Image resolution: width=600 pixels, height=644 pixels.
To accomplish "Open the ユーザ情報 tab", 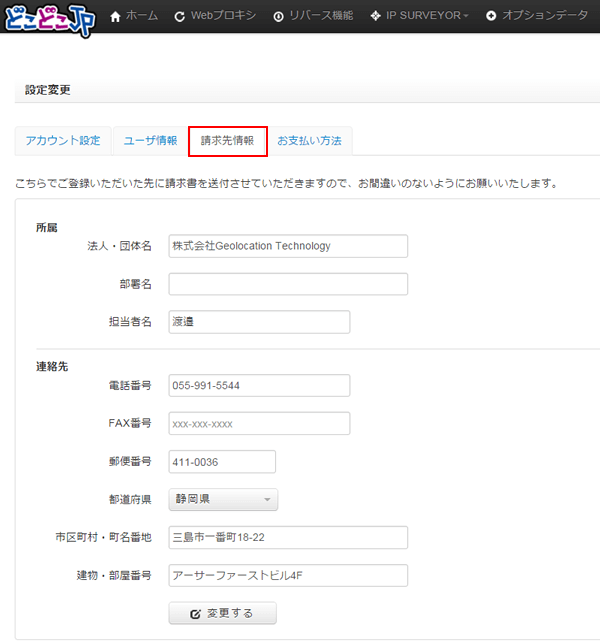I will [x=150, y=141].
